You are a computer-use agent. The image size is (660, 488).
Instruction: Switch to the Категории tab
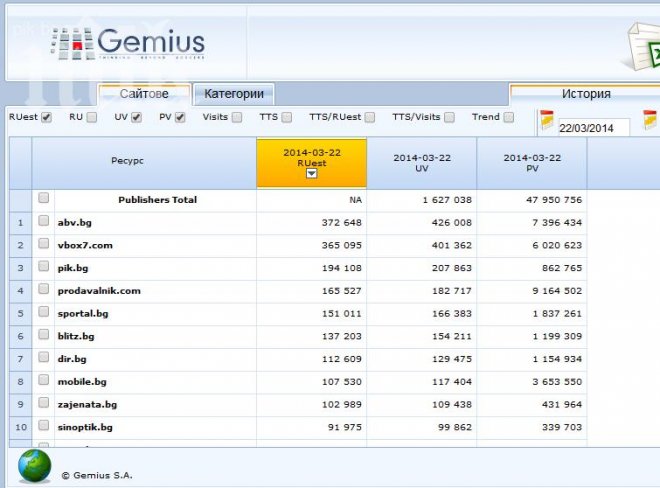point(234,94)
